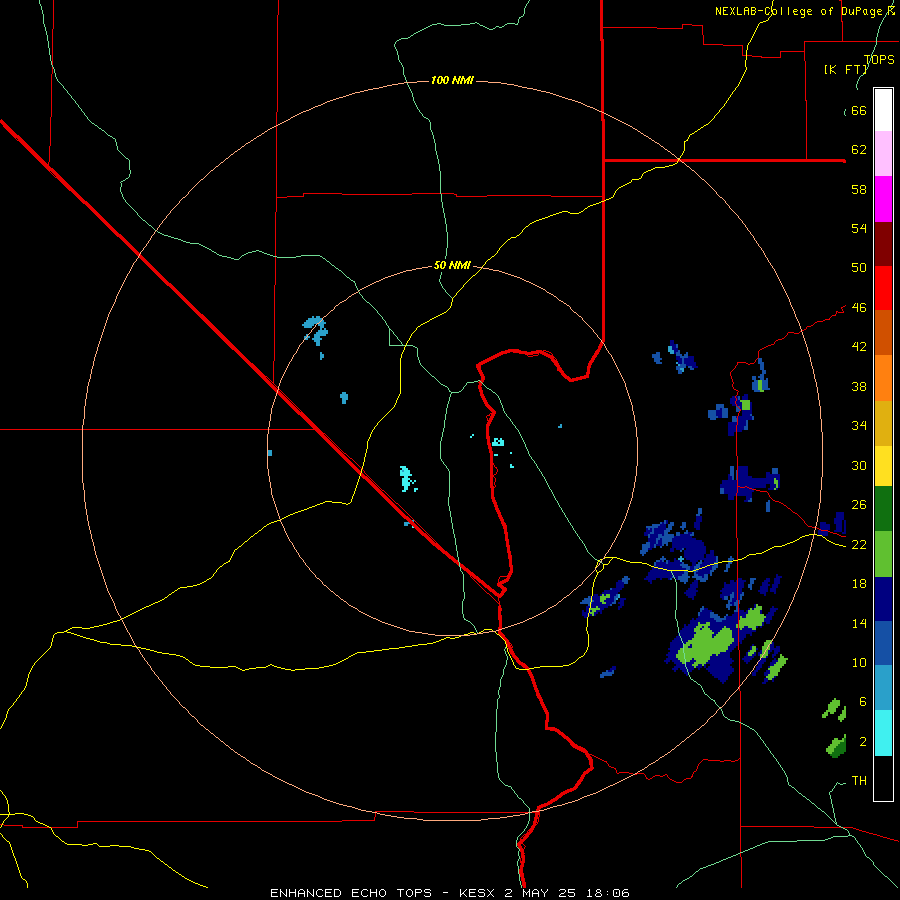900x900 pixels.
Task: Click the bright red legend swatch
Action: click(883, 288)
